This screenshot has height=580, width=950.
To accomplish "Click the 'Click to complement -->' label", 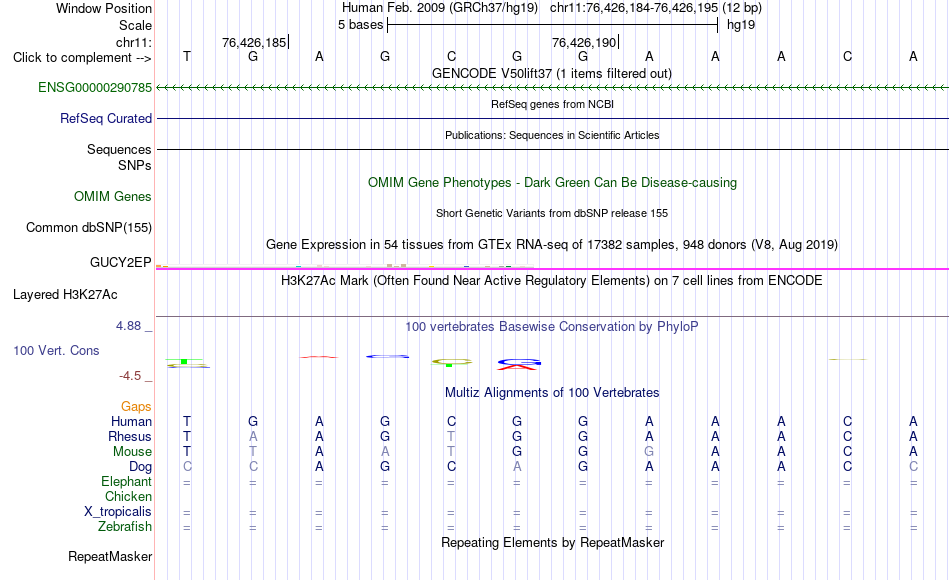I will [82, 58].
